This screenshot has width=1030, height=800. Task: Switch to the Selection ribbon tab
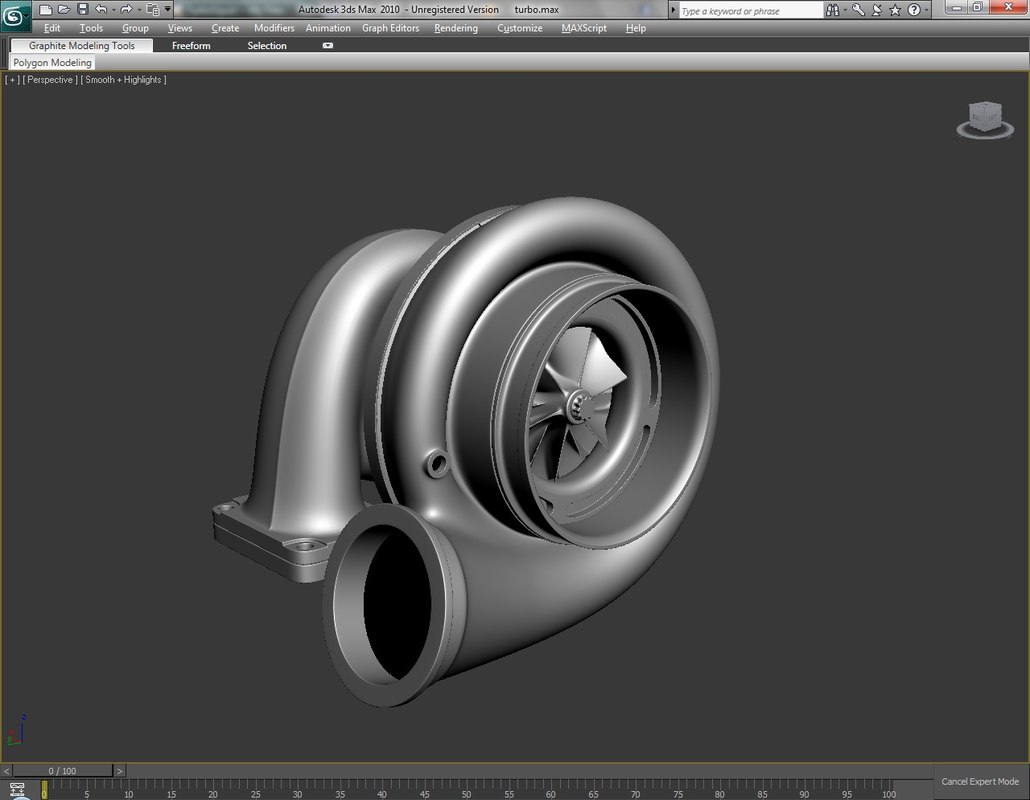pyautogui.click(x=267, y=45)
